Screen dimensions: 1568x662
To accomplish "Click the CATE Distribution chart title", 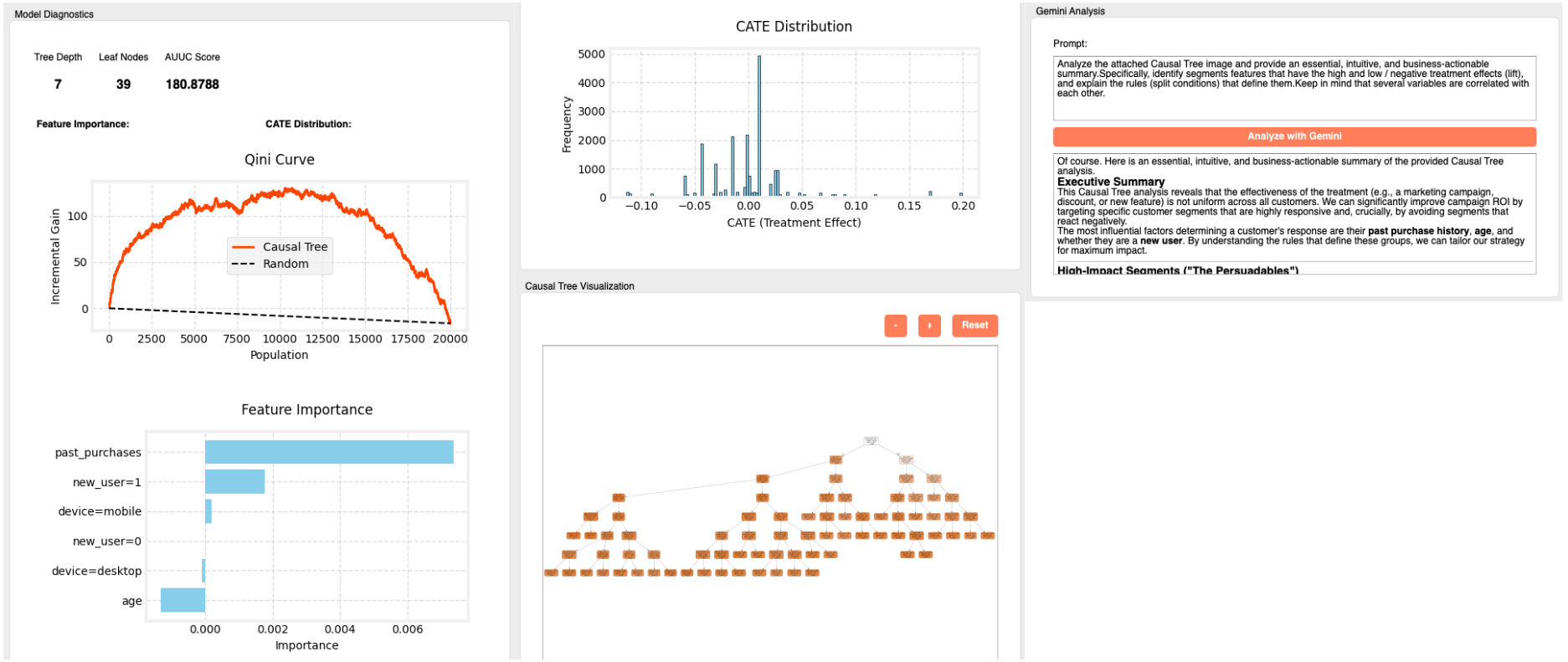I will pyautogui.click(x=794, y=27).
